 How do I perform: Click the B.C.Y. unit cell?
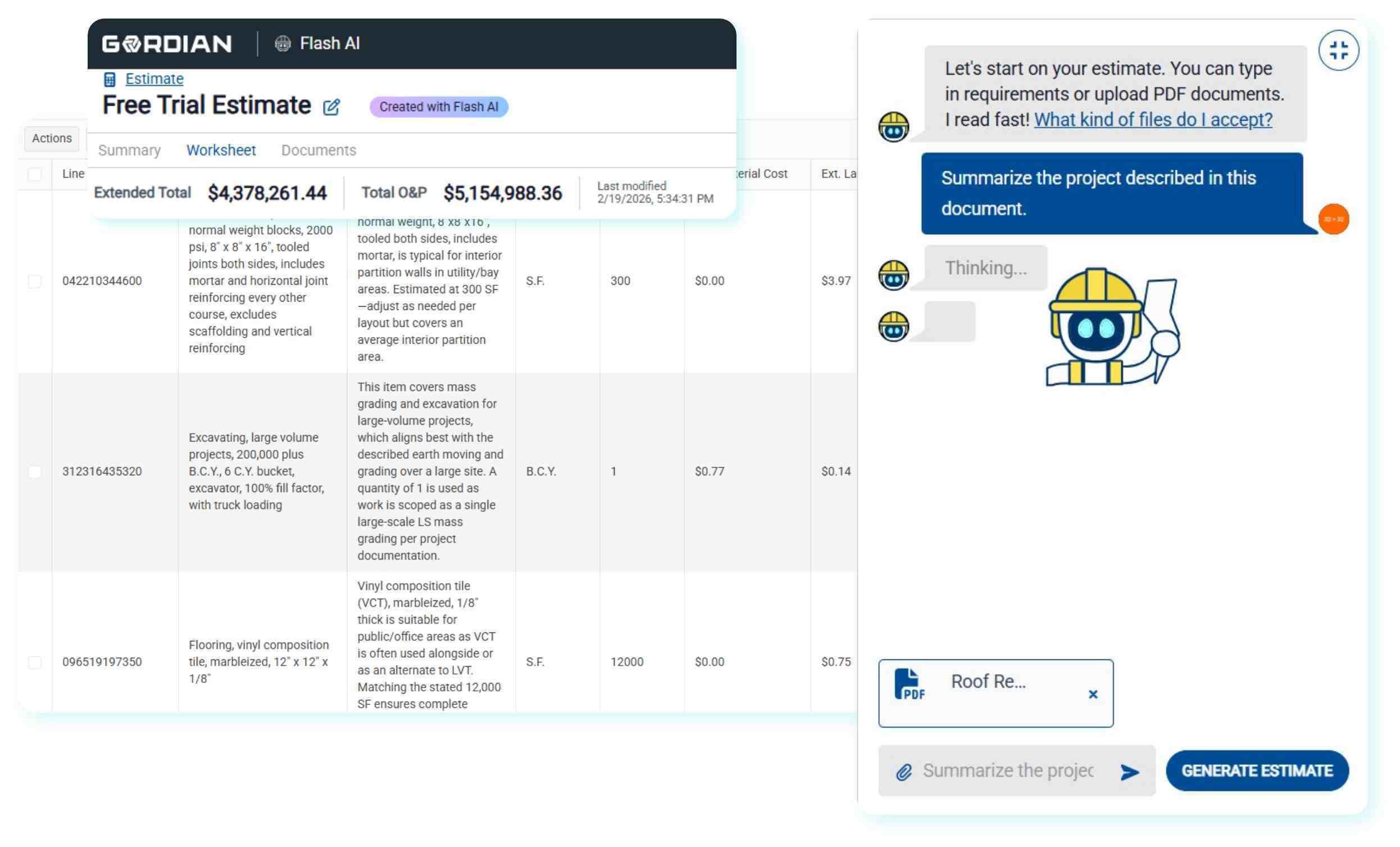[541, 471]
